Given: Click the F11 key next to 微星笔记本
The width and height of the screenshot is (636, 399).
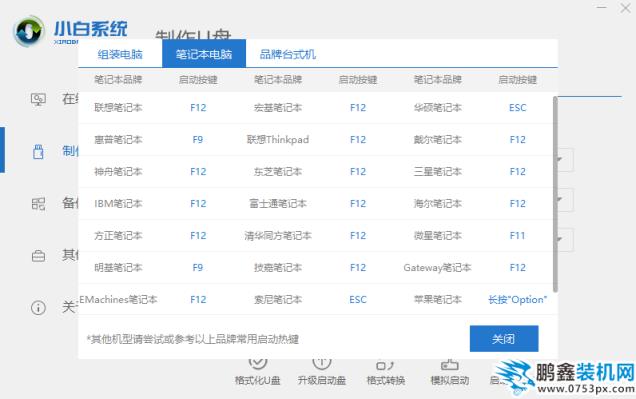Looking at the screenshot, I should click(x=518, y=236).
